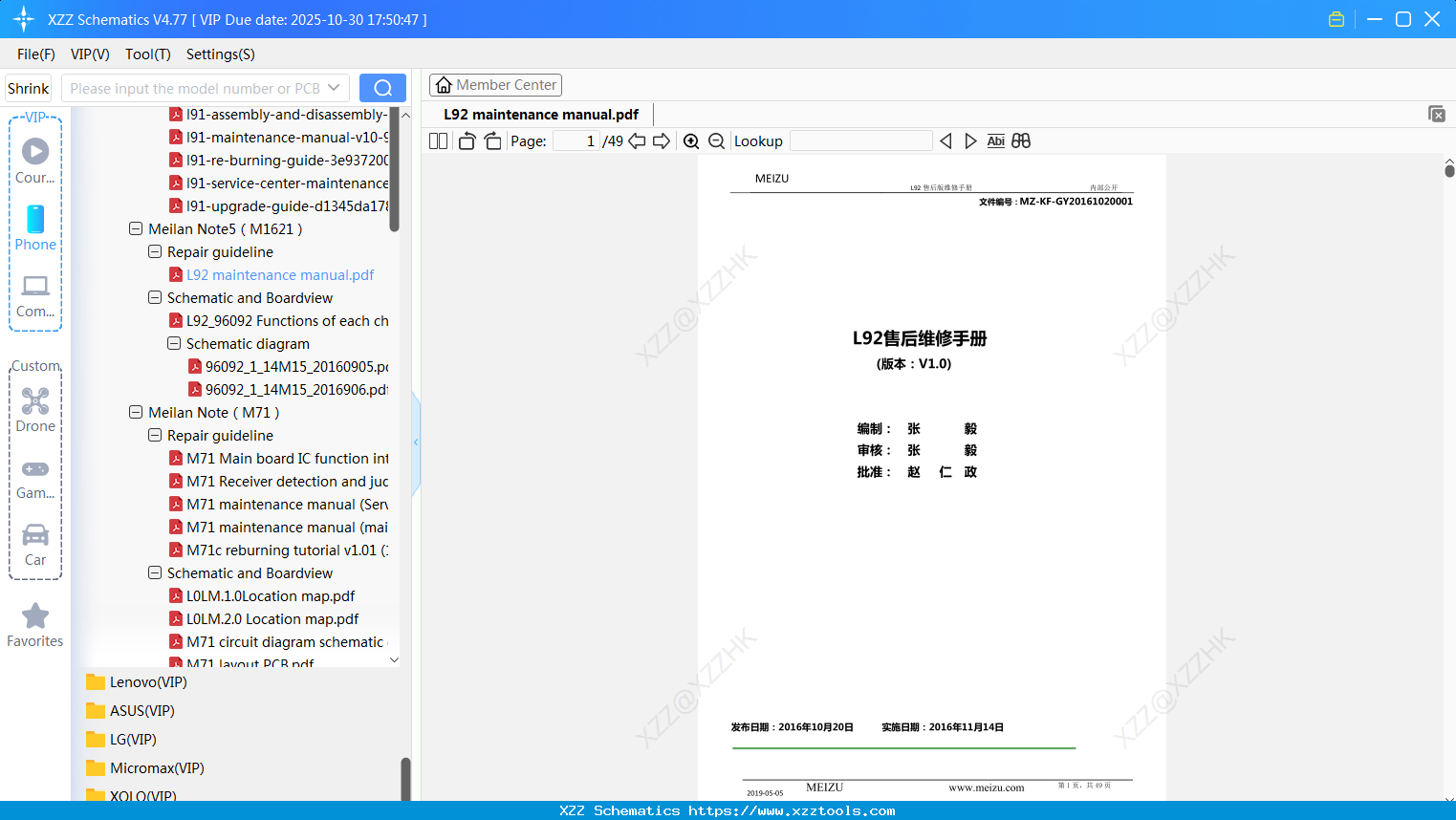The width and height of the screenshot is (1456, 820).
Task: Open the File(F) menu
Action: (x=36, y=54)
